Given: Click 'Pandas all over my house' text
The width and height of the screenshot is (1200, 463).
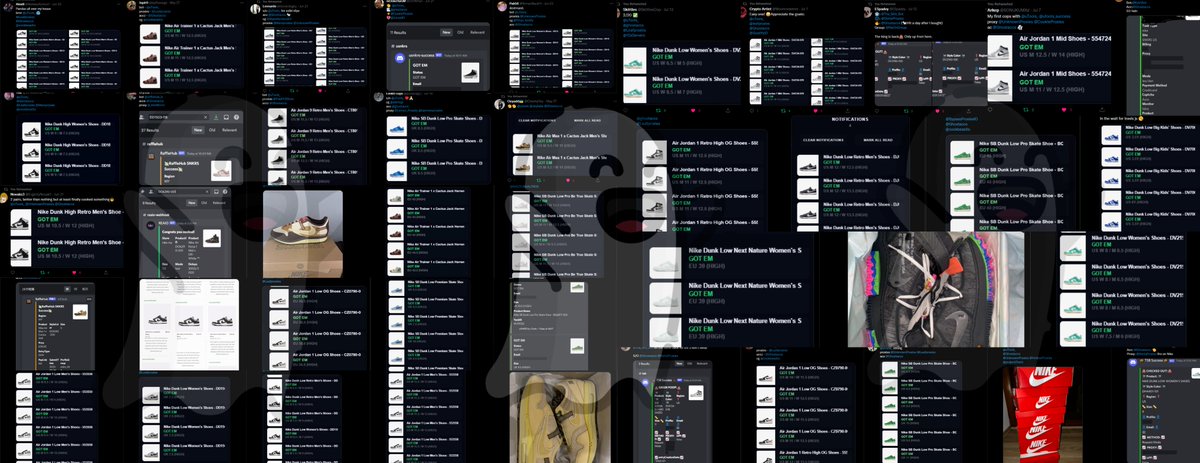Looking at the screenshot, I should point(33,9).
